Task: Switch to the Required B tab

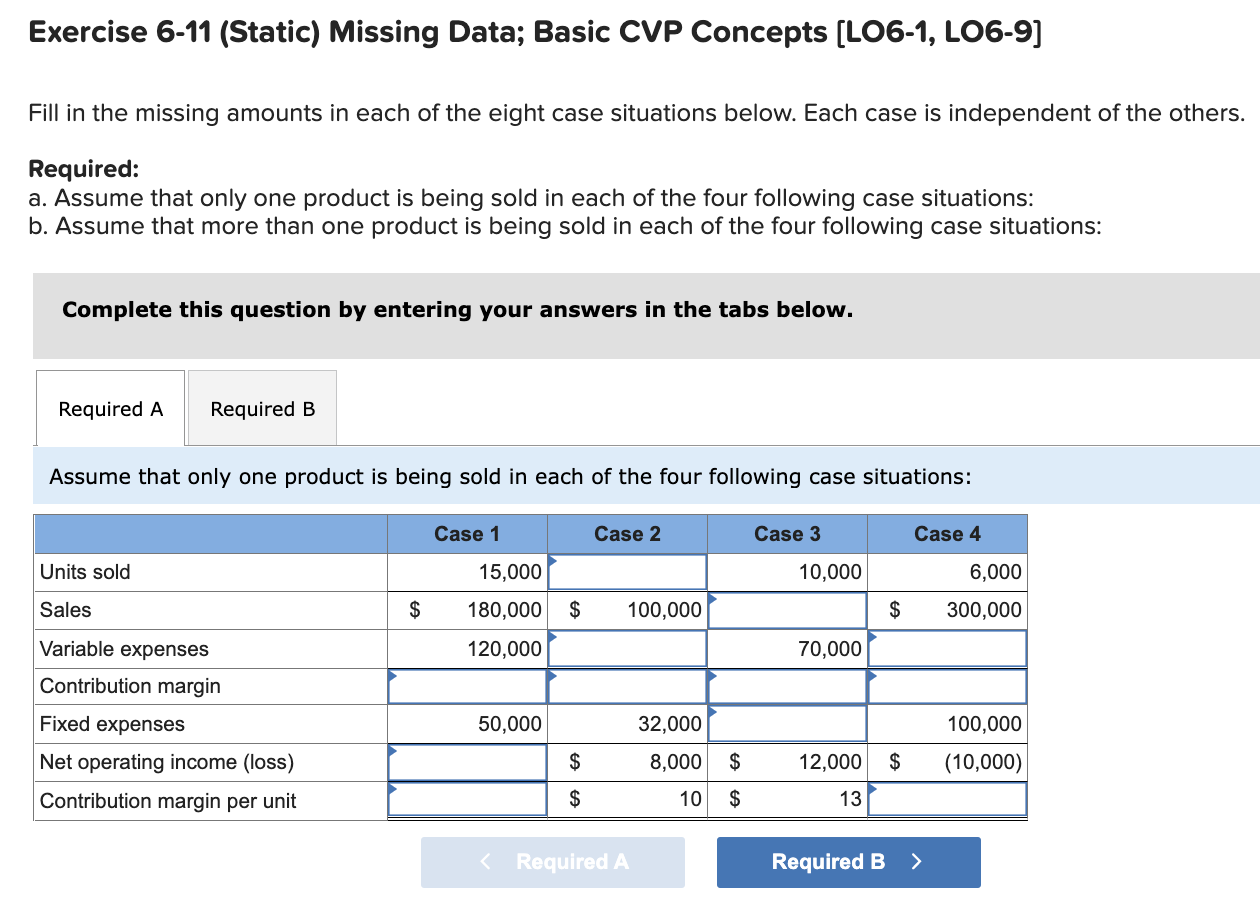Action: [262, 408]
